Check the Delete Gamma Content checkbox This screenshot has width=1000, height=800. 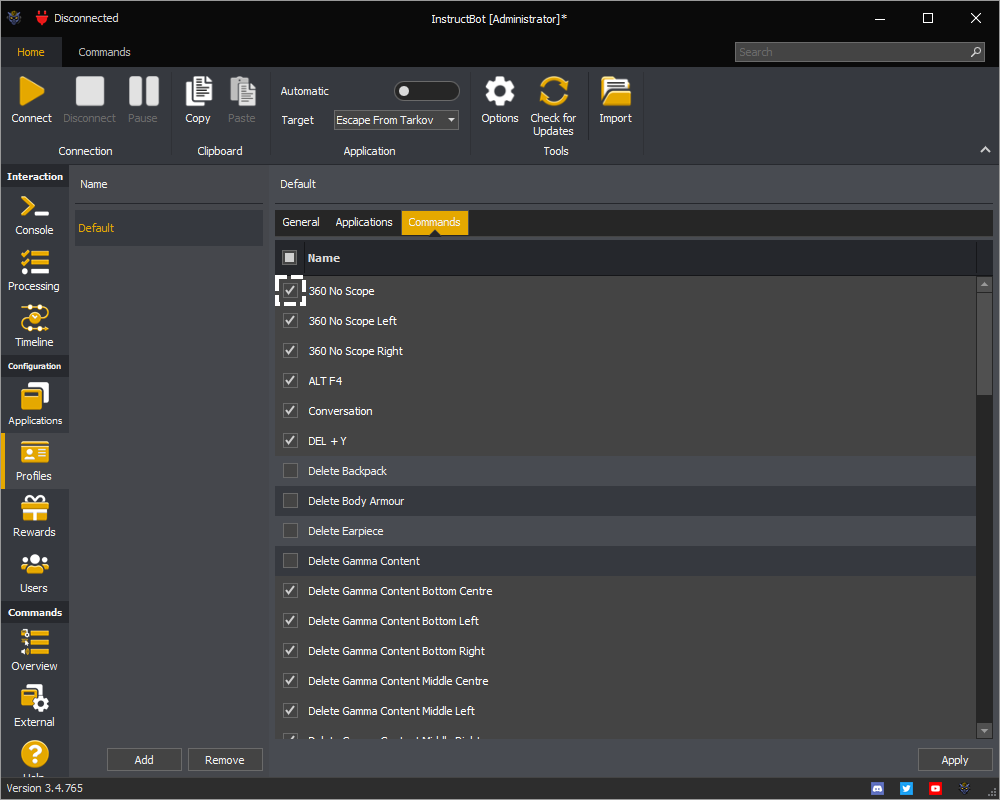[x=290, y=561]
